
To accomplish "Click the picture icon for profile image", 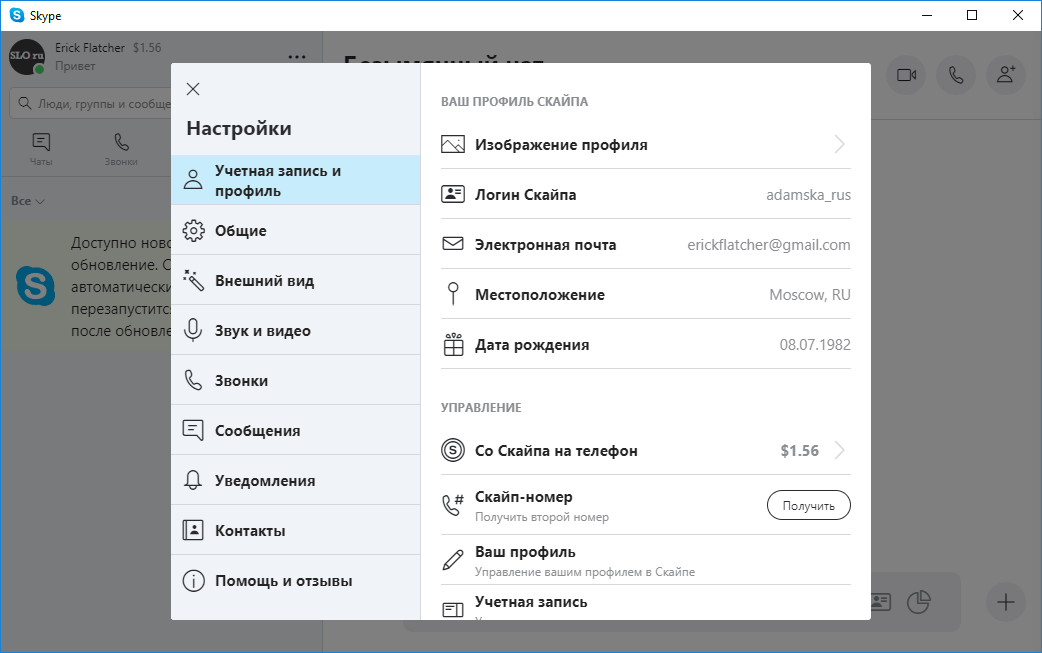I will (453, 144).
